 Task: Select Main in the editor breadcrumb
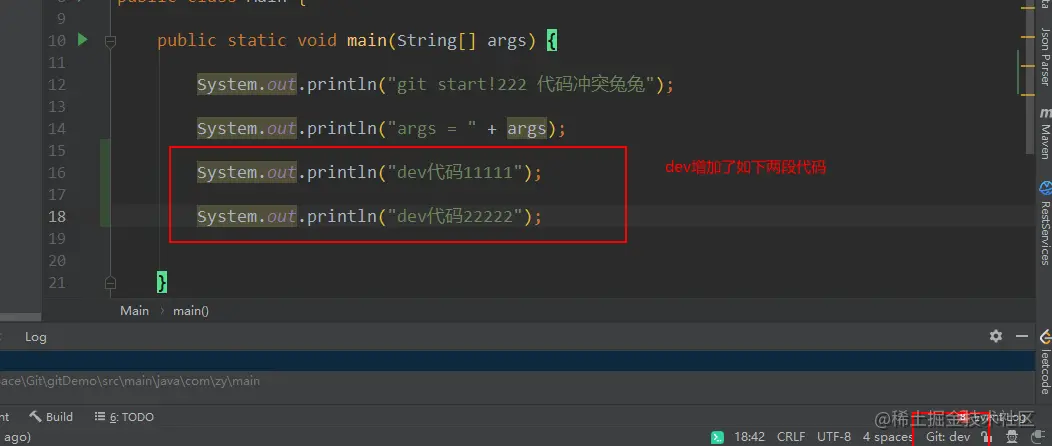tap(134, 311)
